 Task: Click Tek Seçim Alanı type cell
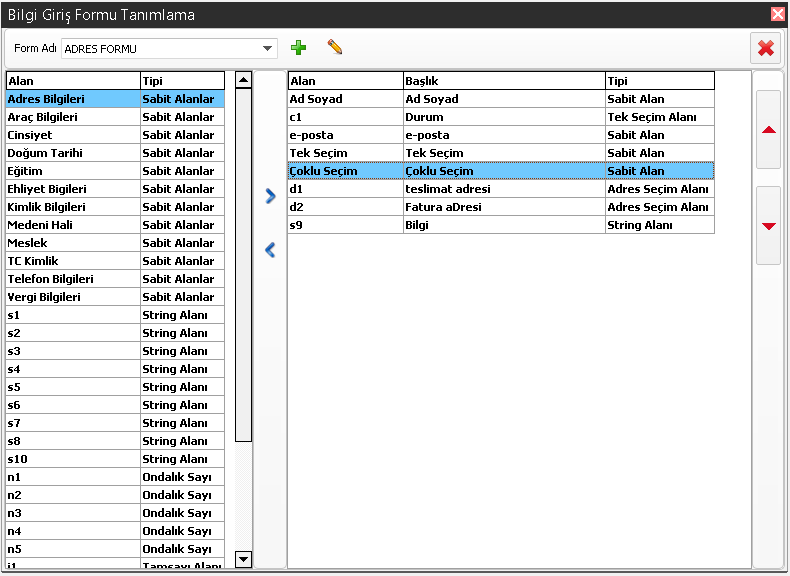pyautogui.click(x=660, y=117)
